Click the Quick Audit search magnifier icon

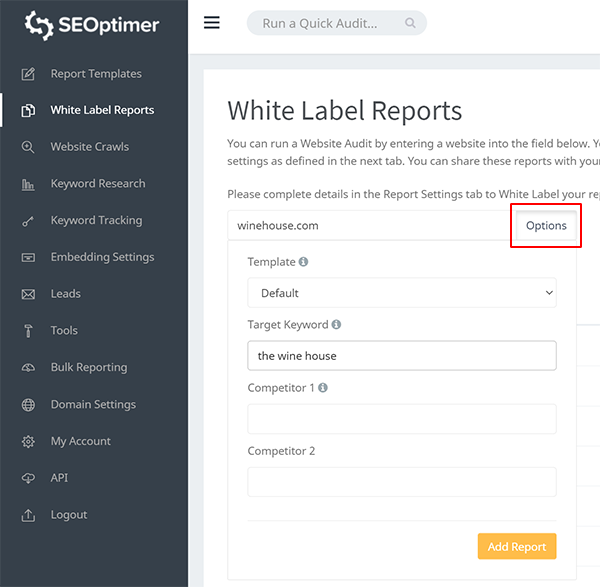(x=410, y=23)
